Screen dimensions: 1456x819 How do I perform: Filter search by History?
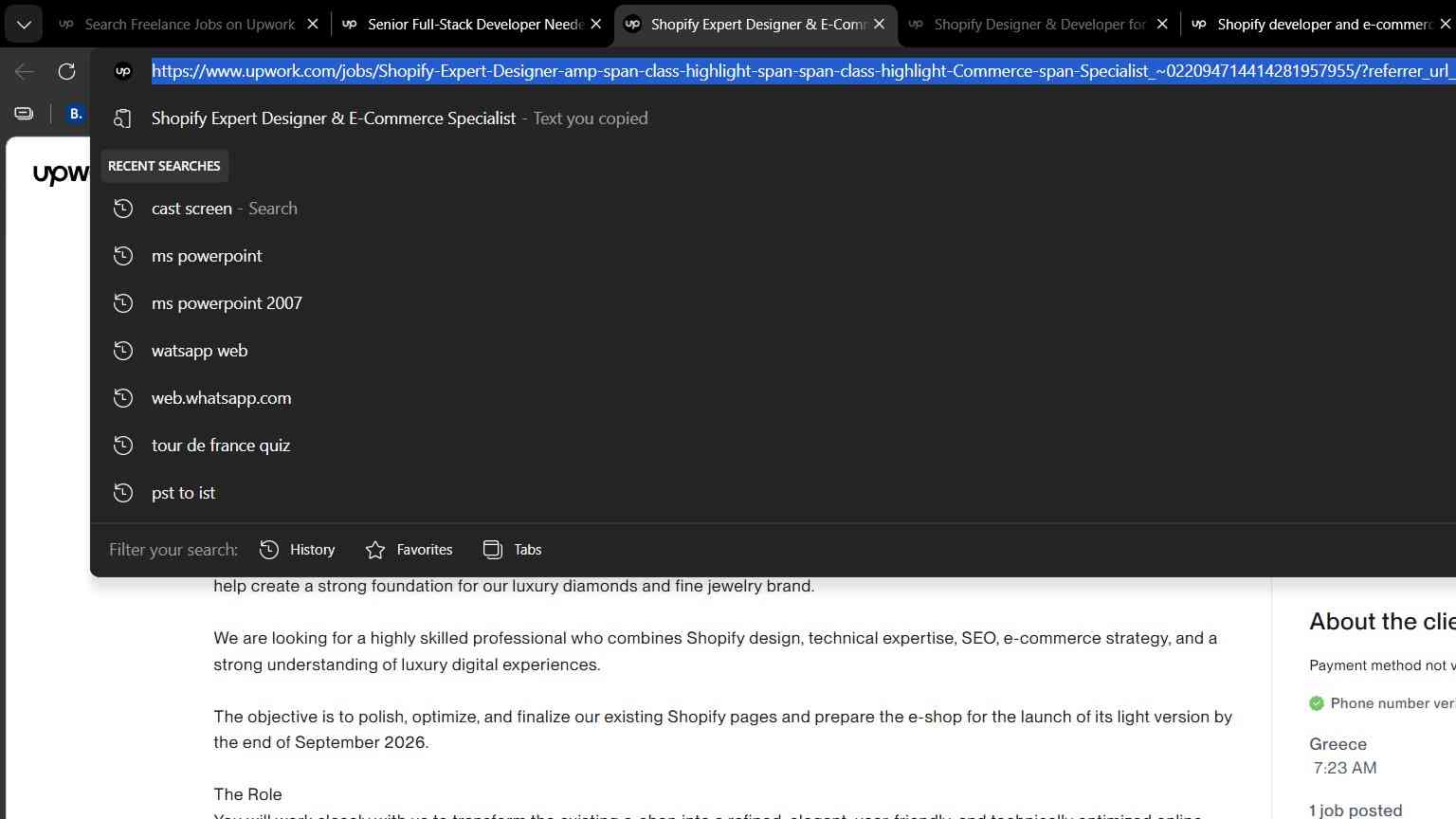pyautogui.click(x=297, y=550)
